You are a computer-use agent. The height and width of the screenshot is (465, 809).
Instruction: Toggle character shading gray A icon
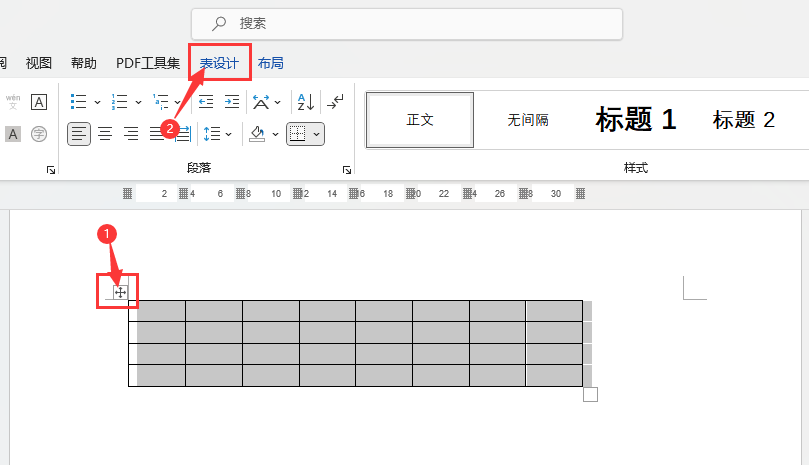(x=13, y=134)
